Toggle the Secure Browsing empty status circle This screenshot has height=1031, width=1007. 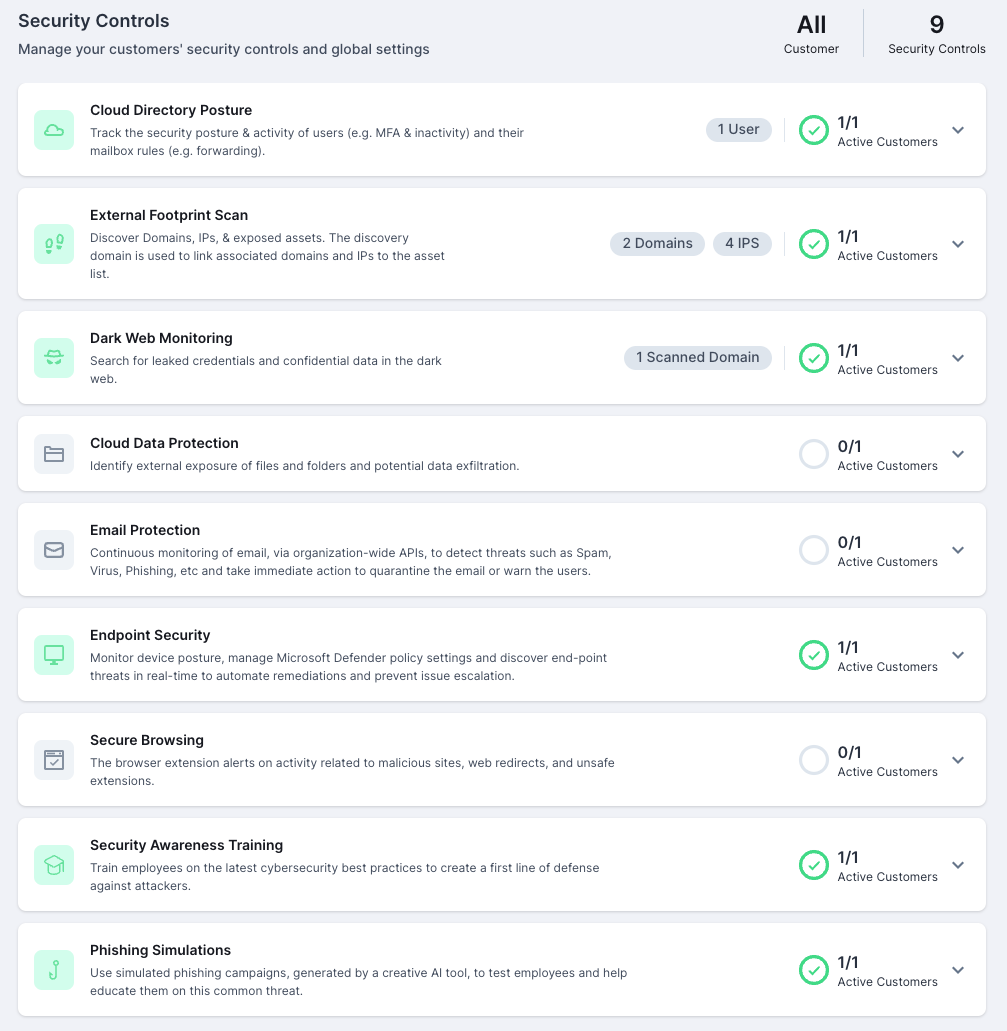tap(814, 760)
